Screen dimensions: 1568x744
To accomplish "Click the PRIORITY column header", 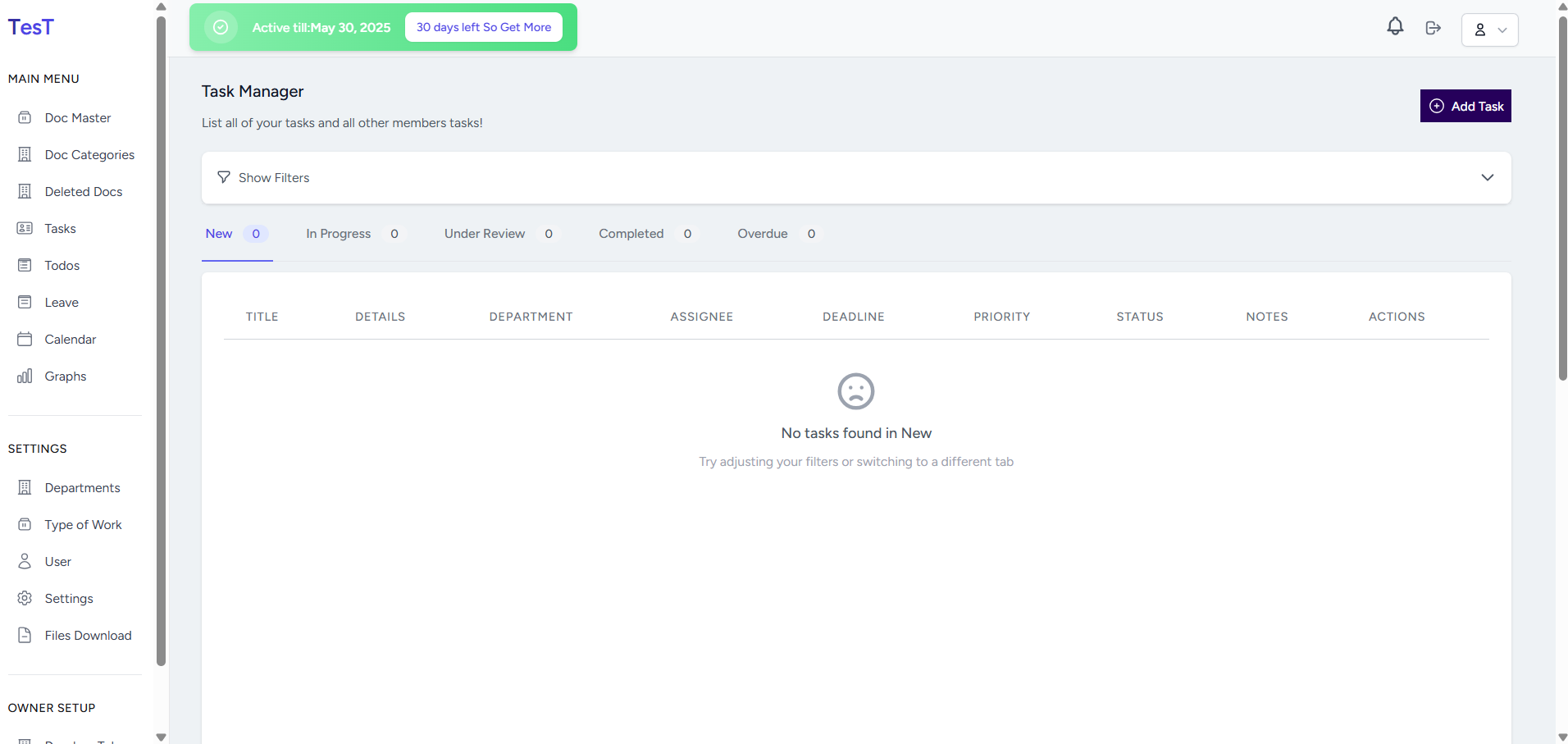I will (1002, 317).
